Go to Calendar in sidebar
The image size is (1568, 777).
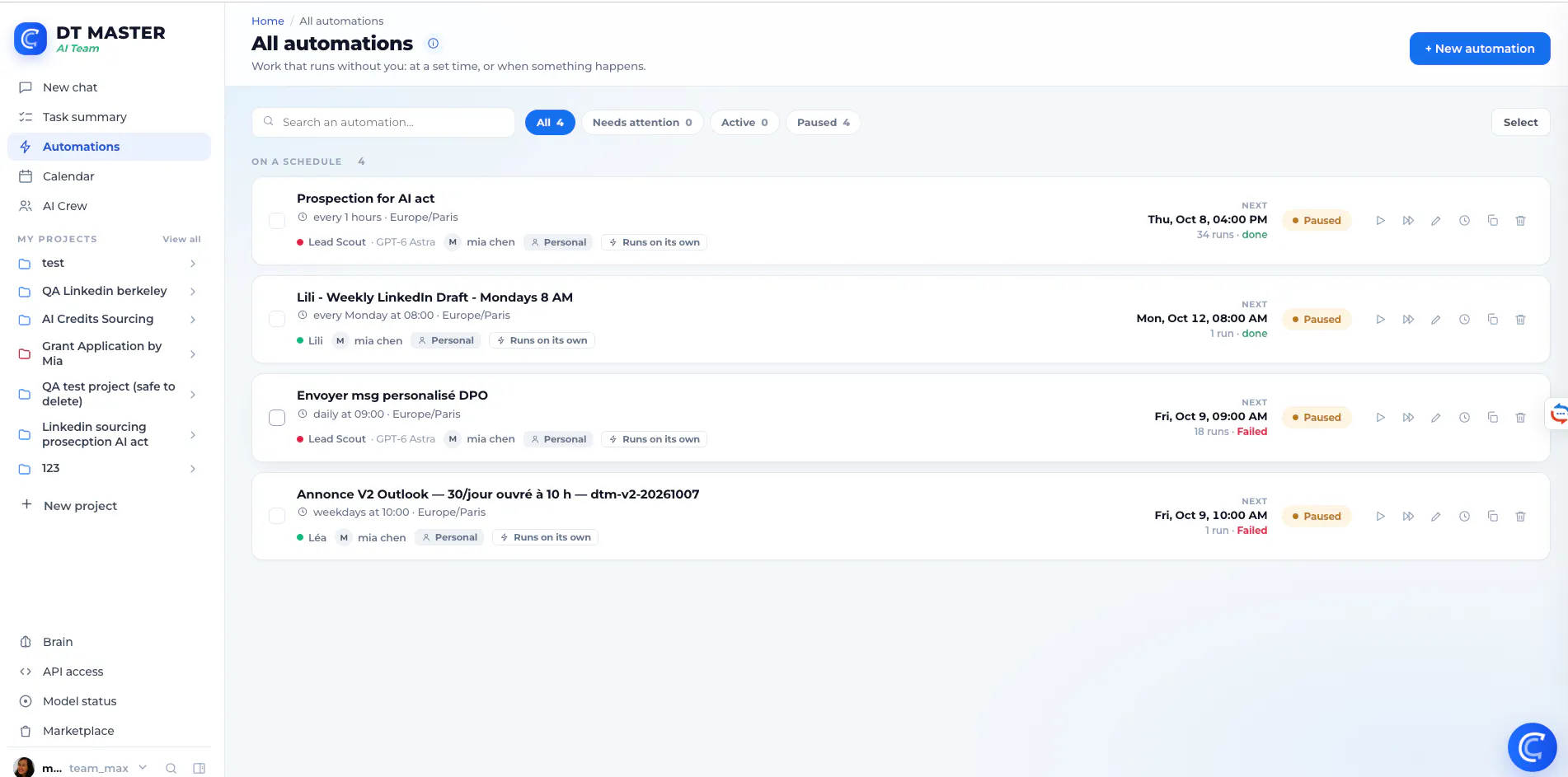click(109, 176)
